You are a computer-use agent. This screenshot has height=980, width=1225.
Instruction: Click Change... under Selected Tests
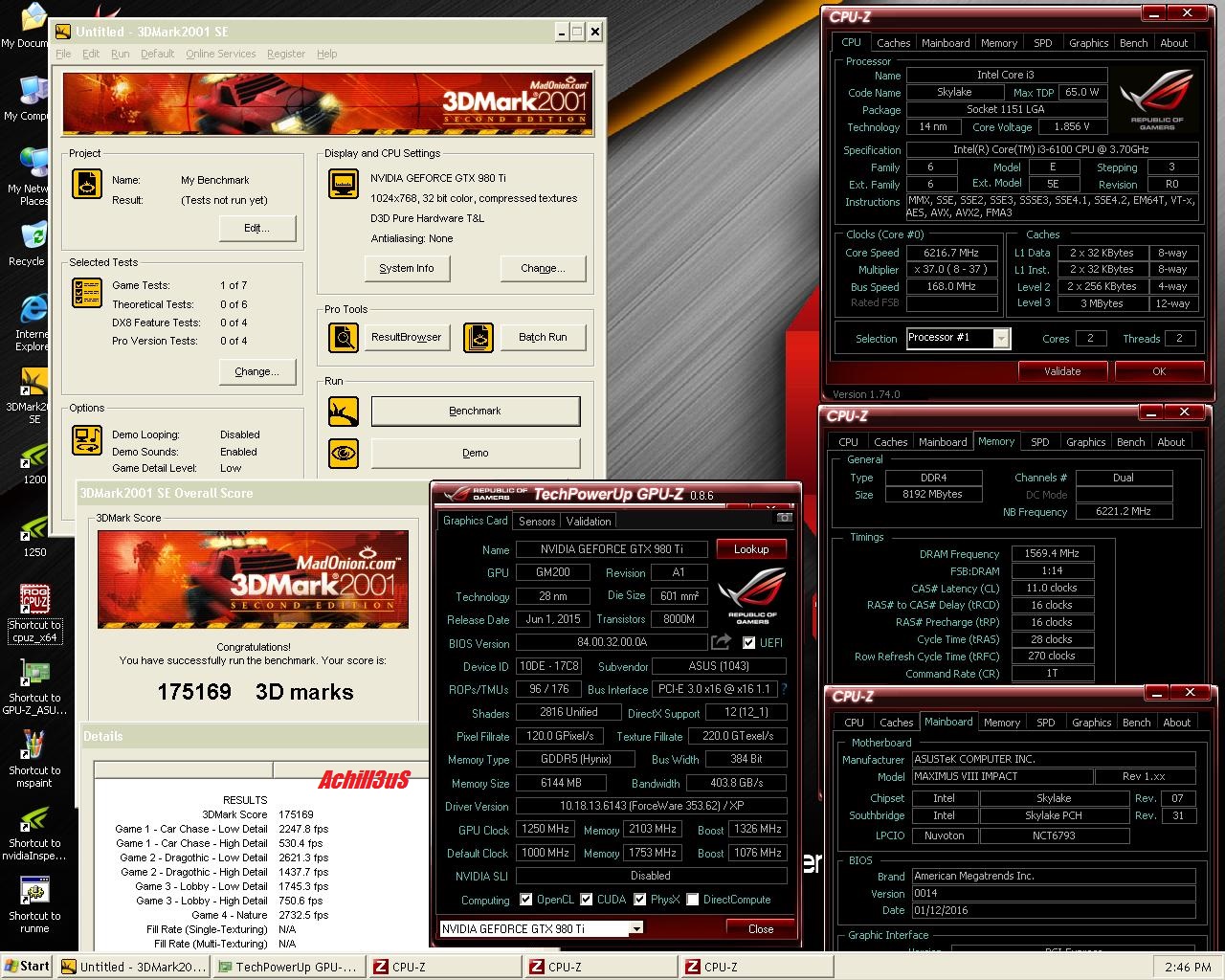256,371
